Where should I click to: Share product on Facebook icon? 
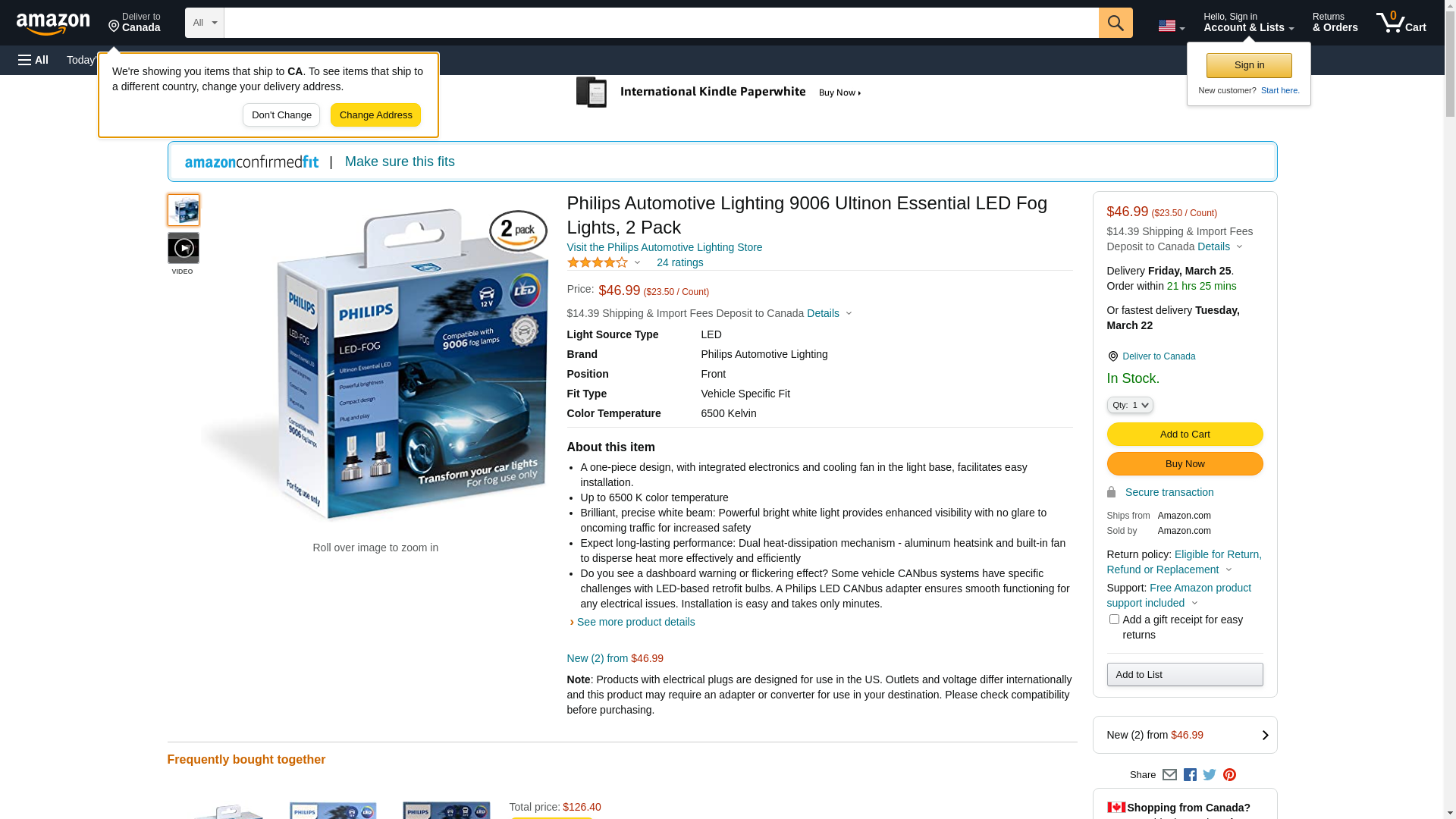(x=1190, y=775)
